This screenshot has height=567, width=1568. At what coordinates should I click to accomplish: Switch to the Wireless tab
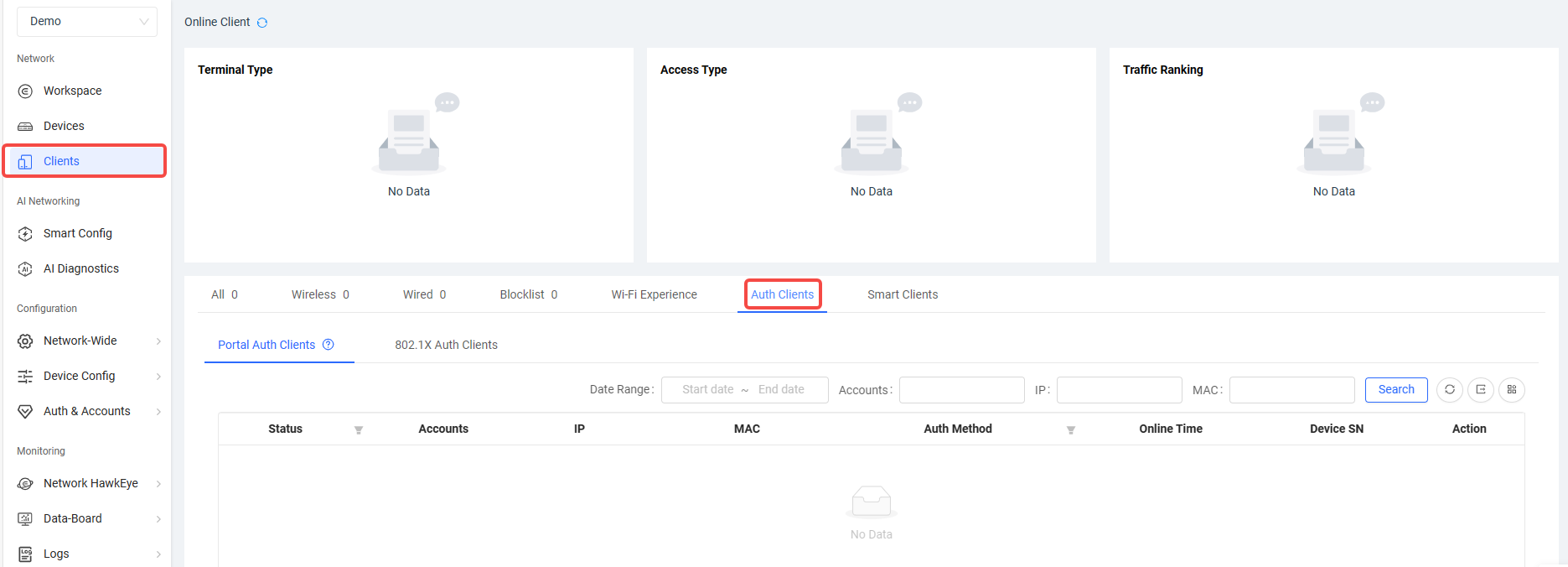319,294
